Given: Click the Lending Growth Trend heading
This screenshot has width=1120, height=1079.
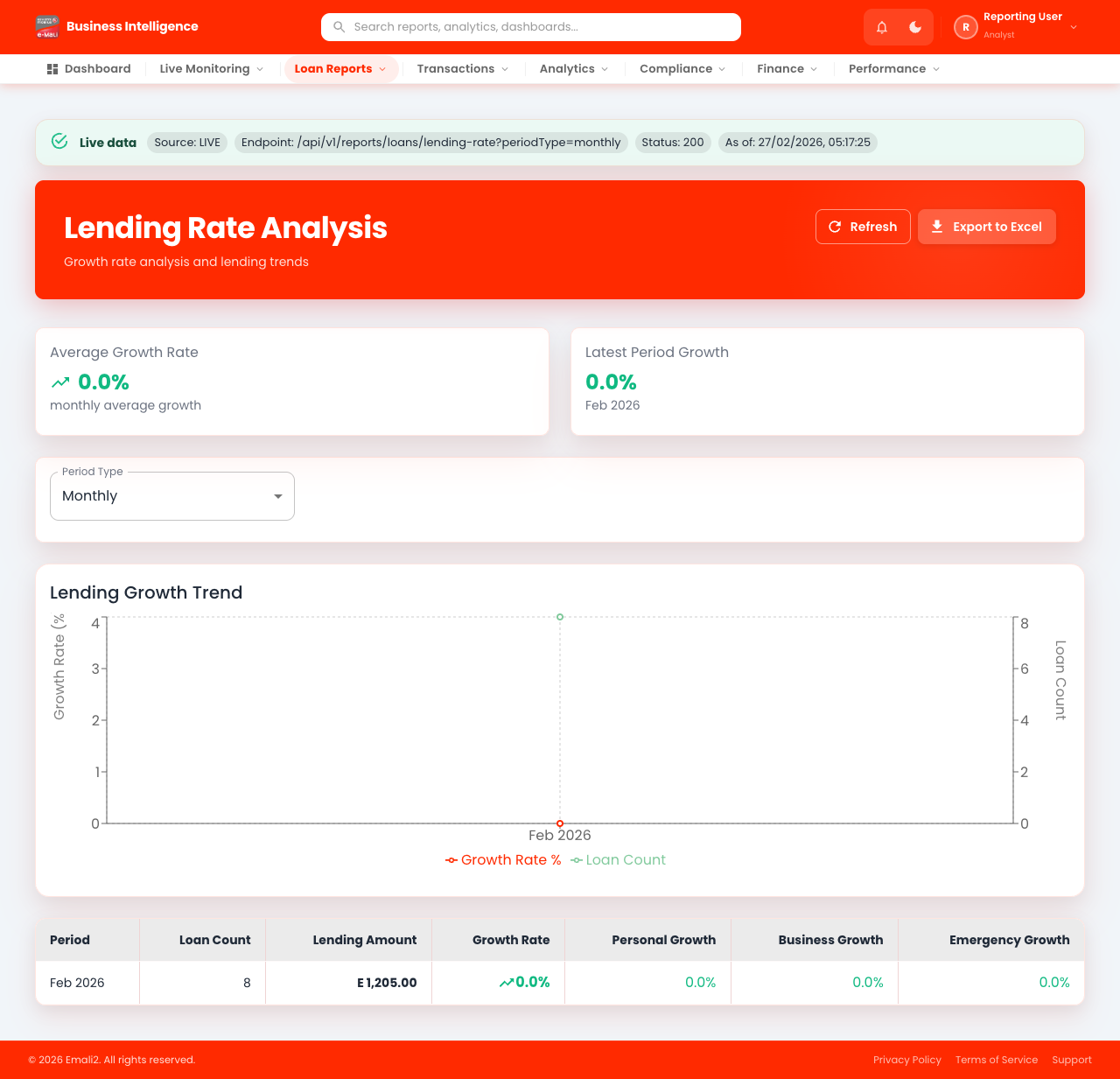Looking at the screenshot, I should (146, 592).
